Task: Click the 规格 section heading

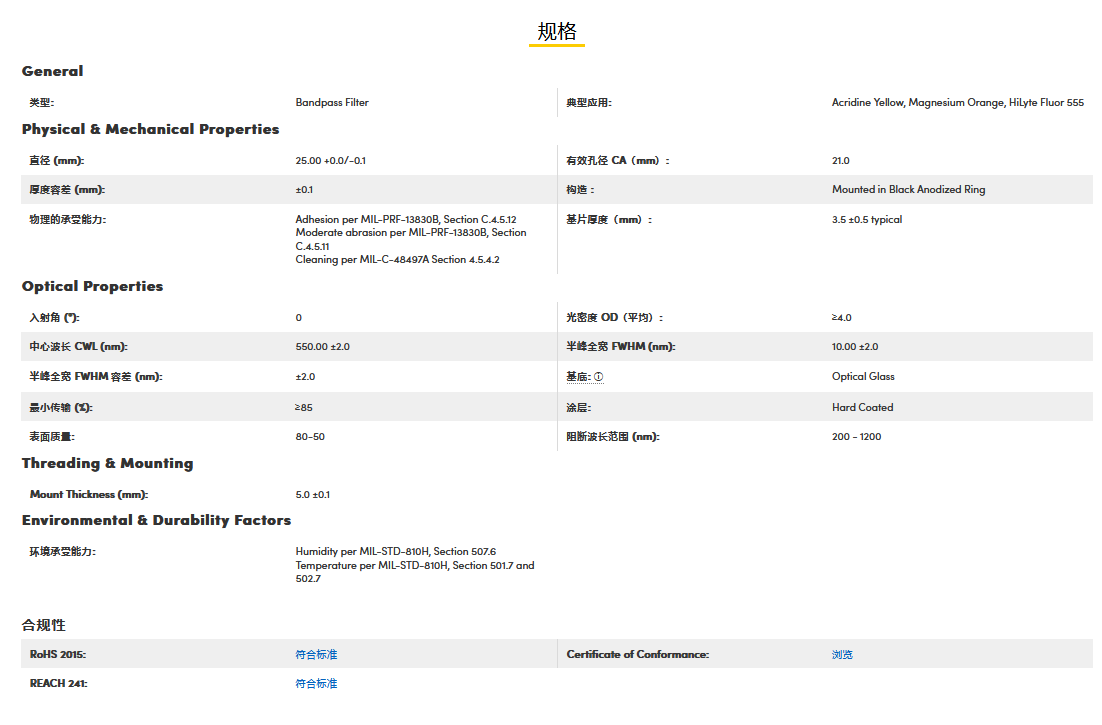Action: pyautogui.click(x=557, y=31)
